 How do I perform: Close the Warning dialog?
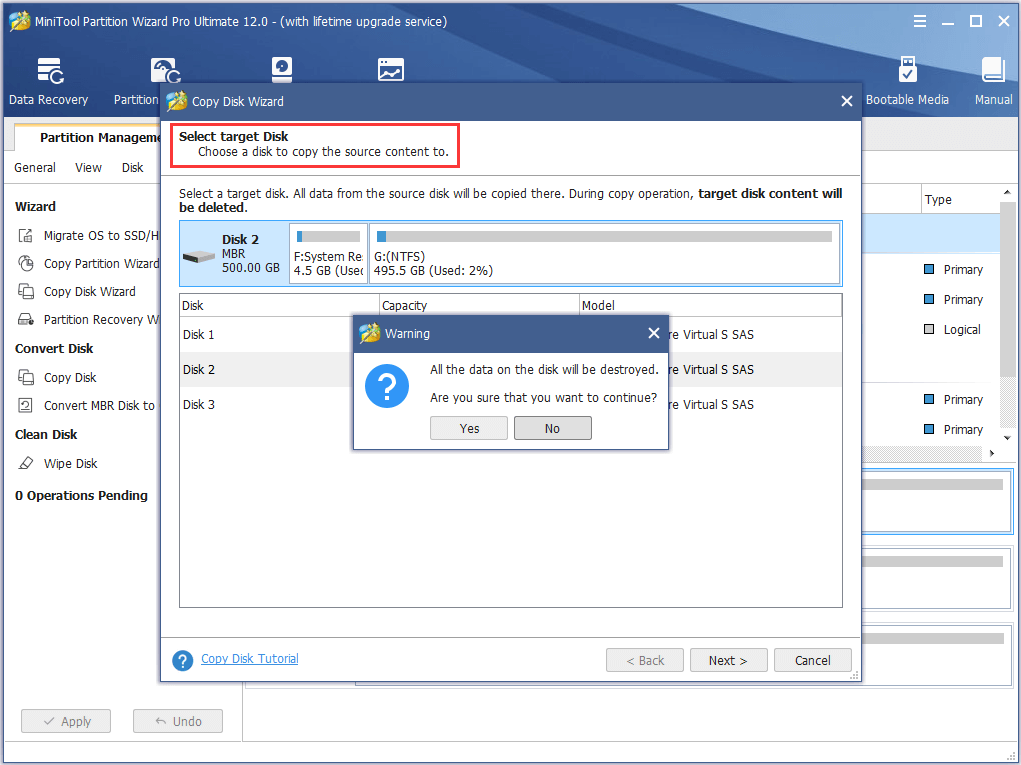coord(653,333)
